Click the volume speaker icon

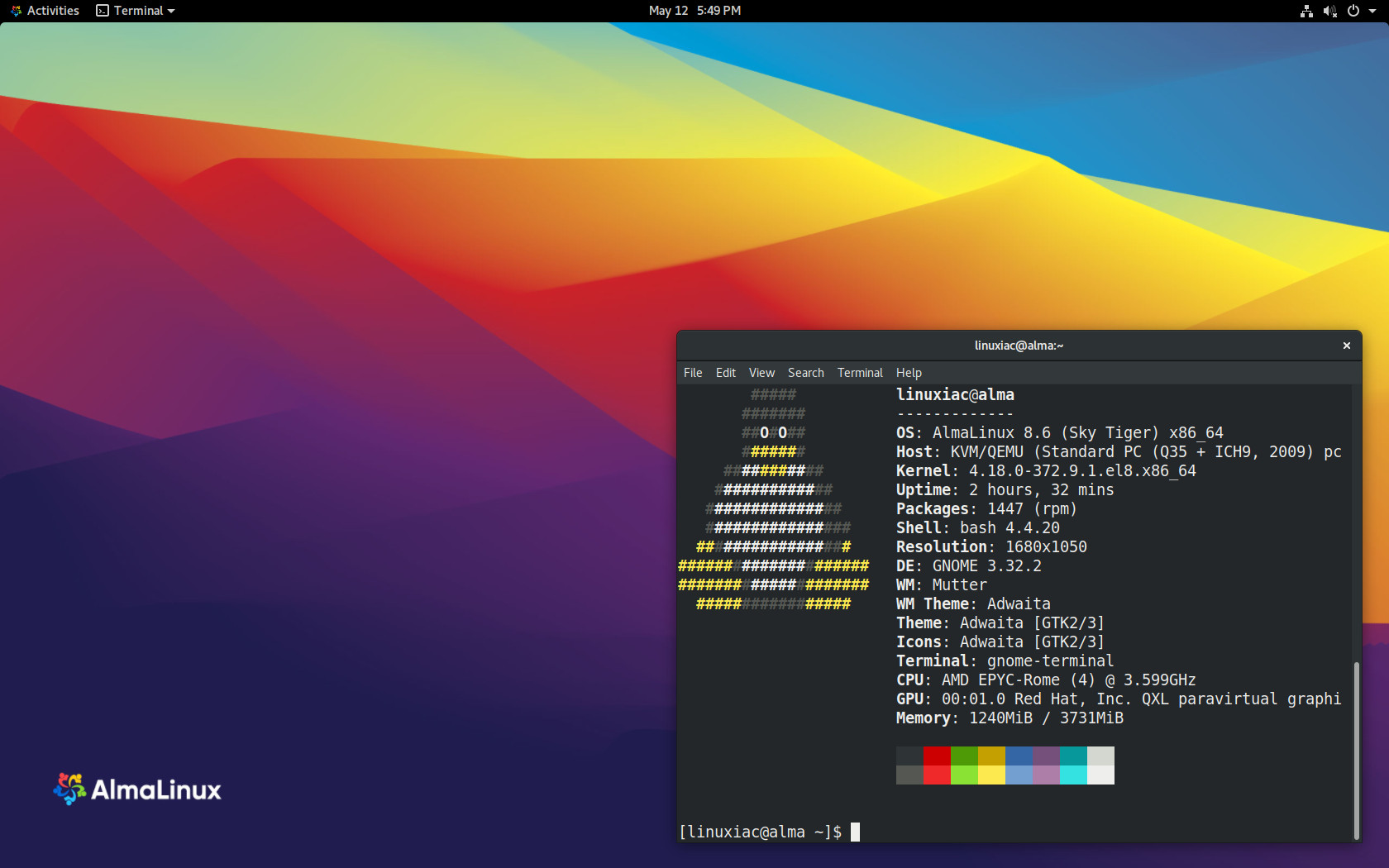tap(1329, 11)
